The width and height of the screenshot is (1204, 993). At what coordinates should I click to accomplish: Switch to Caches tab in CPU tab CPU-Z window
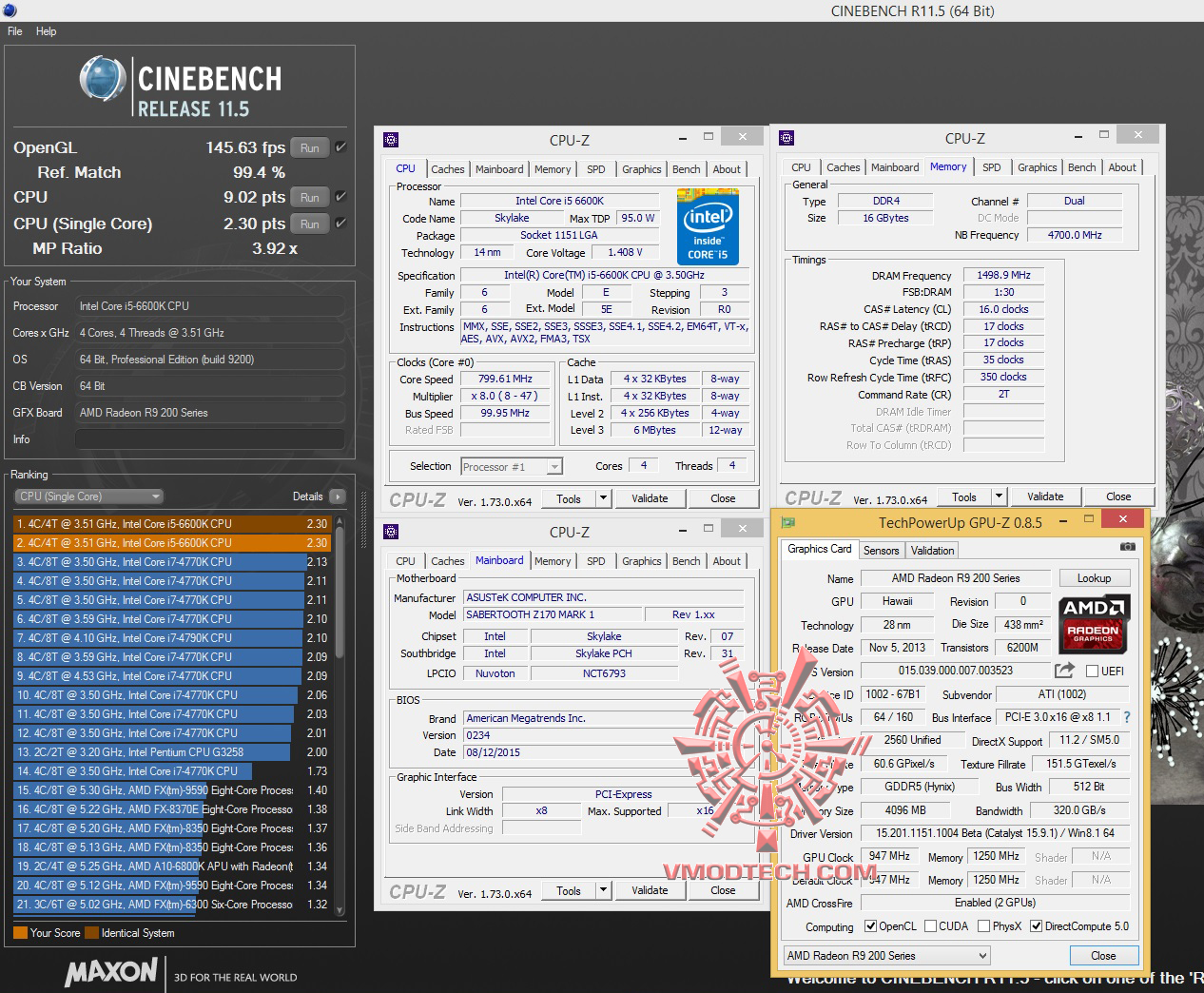click(447, 169)
